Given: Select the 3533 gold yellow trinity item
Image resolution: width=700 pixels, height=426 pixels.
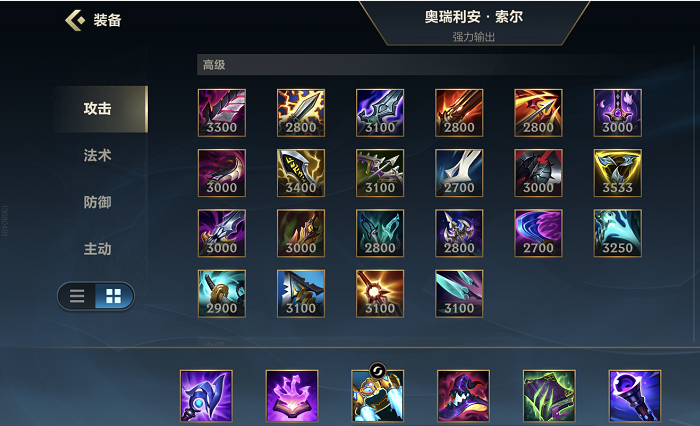Looking at the screenshot, I should pyautogui.click(x=617, y=173).
